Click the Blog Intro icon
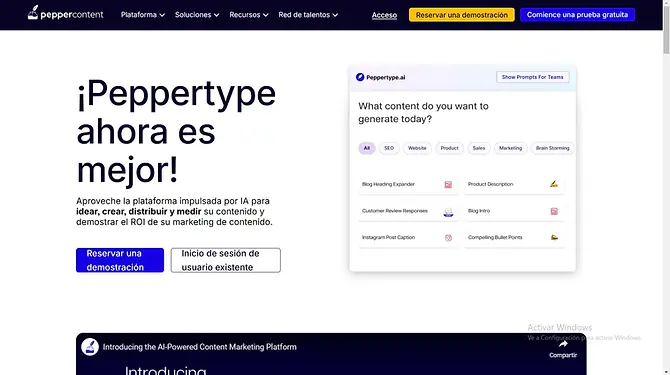The image size is (670, 375). pyautogui.click(x=554, y=211)
